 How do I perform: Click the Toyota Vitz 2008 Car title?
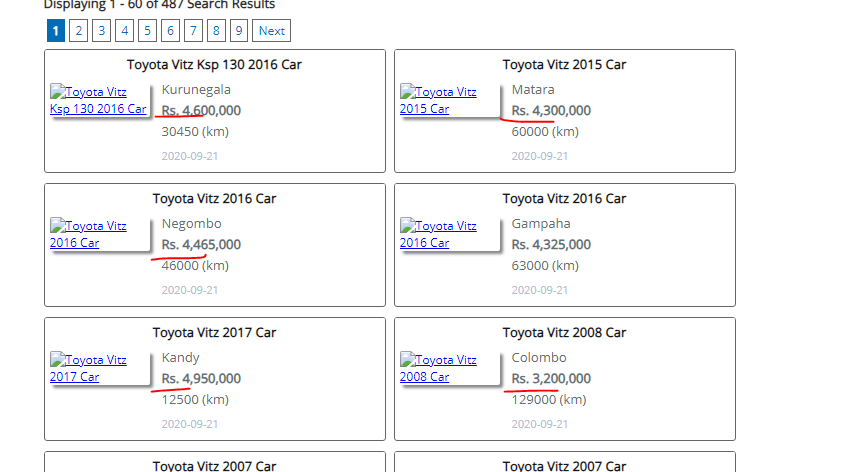564,333
